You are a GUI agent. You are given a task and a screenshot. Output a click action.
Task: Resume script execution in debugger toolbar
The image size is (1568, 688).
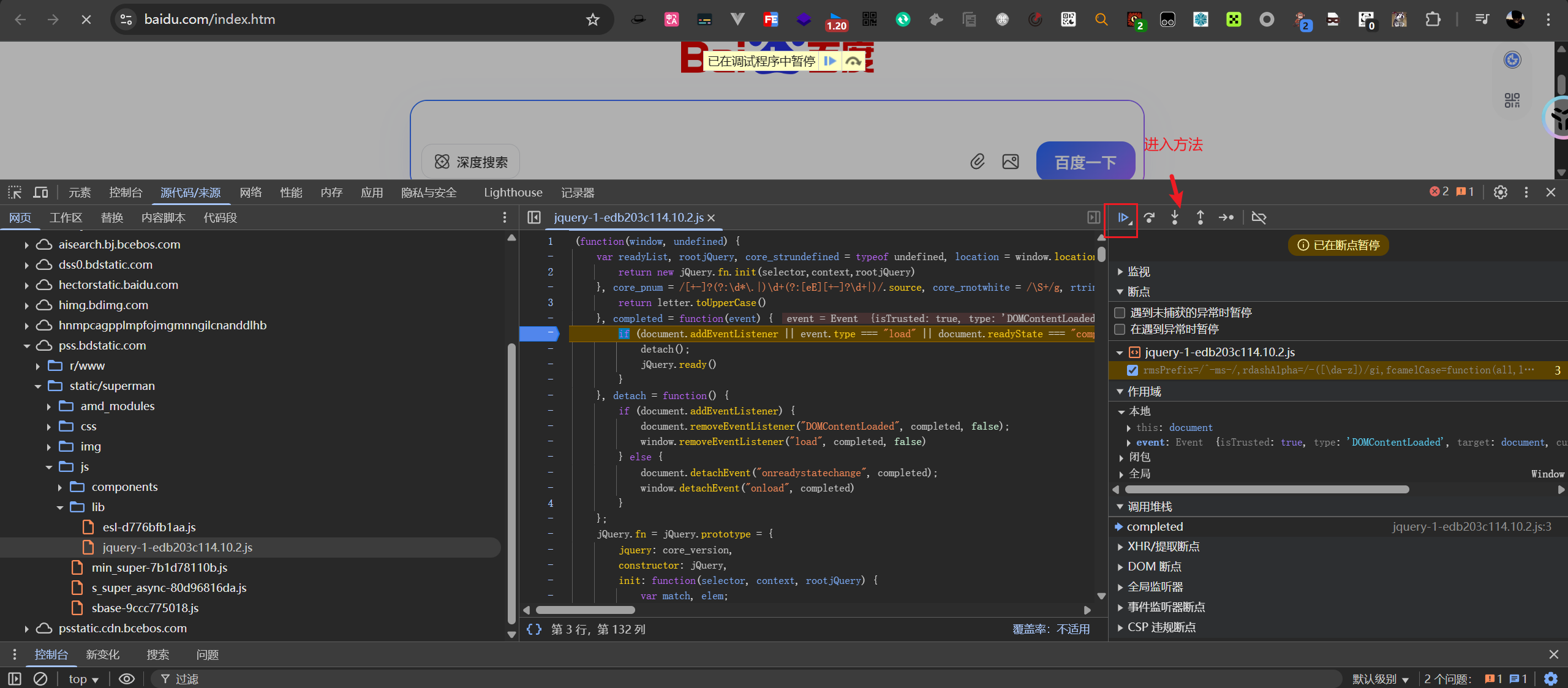(1123, 217)
